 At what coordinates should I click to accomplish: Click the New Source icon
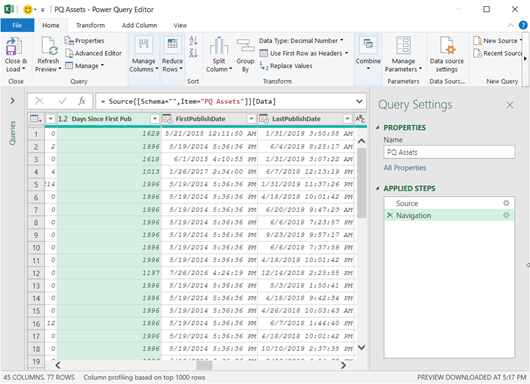pyautogui.click(x=477, y=41)
